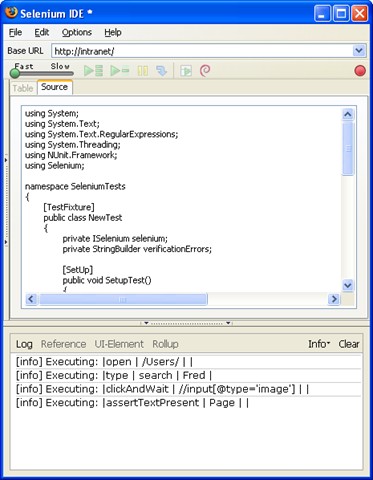
Task: Open the Rollup tab
Action: tap(165, 344)
